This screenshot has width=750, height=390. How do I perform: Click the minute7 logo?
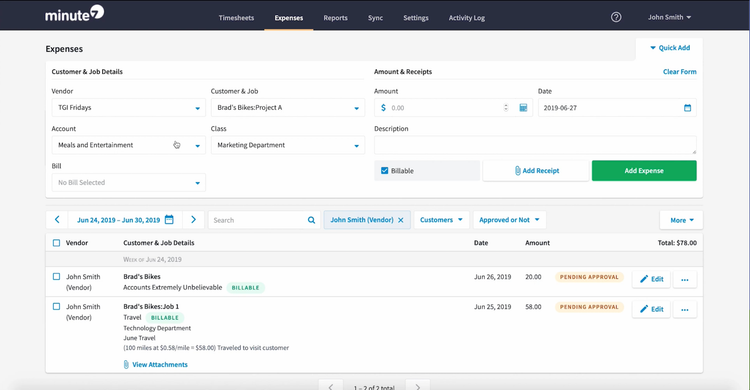[x=75, y=14]
